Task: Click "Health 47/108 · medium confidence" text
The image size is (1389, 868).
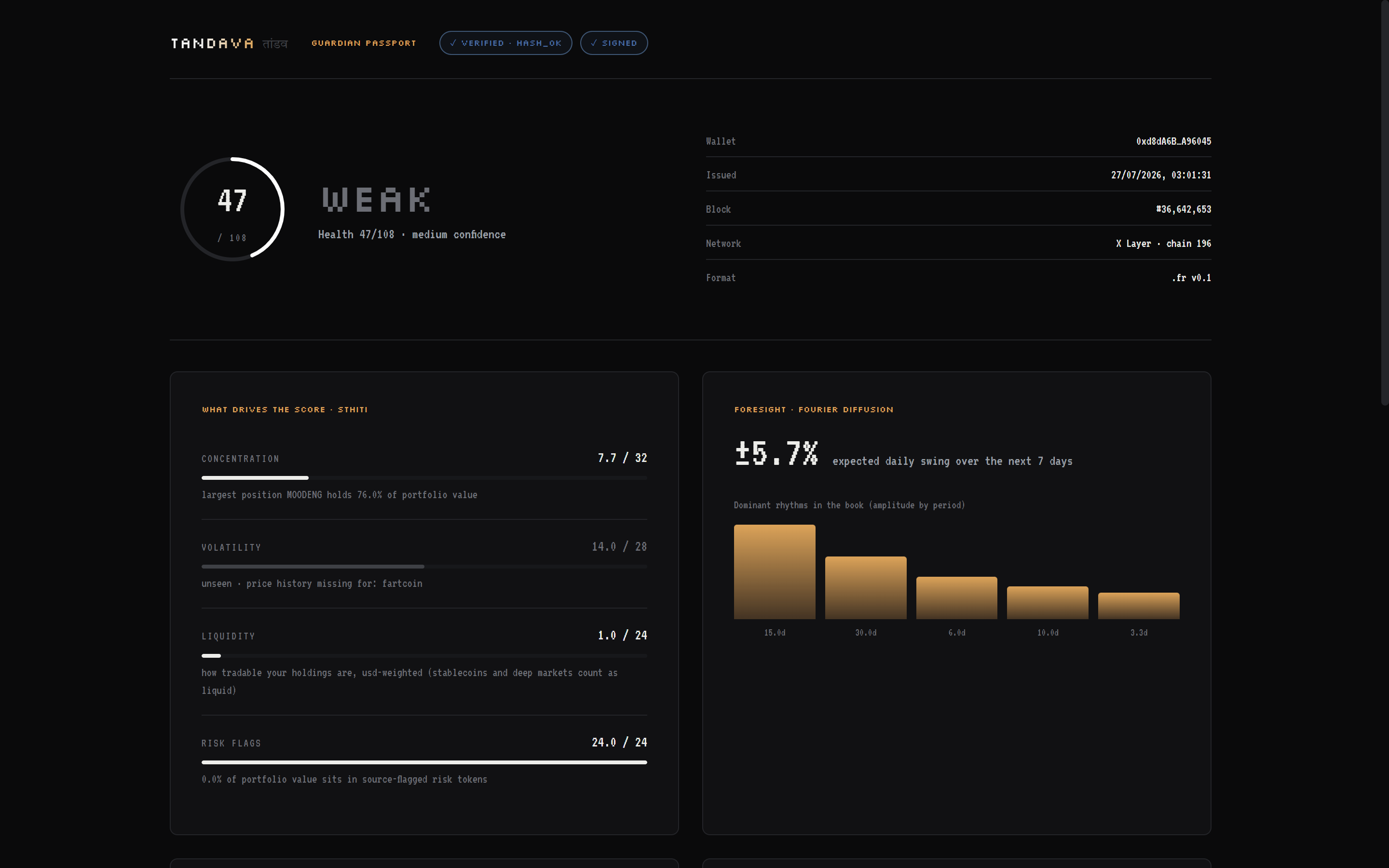Action: click(411, 234)
